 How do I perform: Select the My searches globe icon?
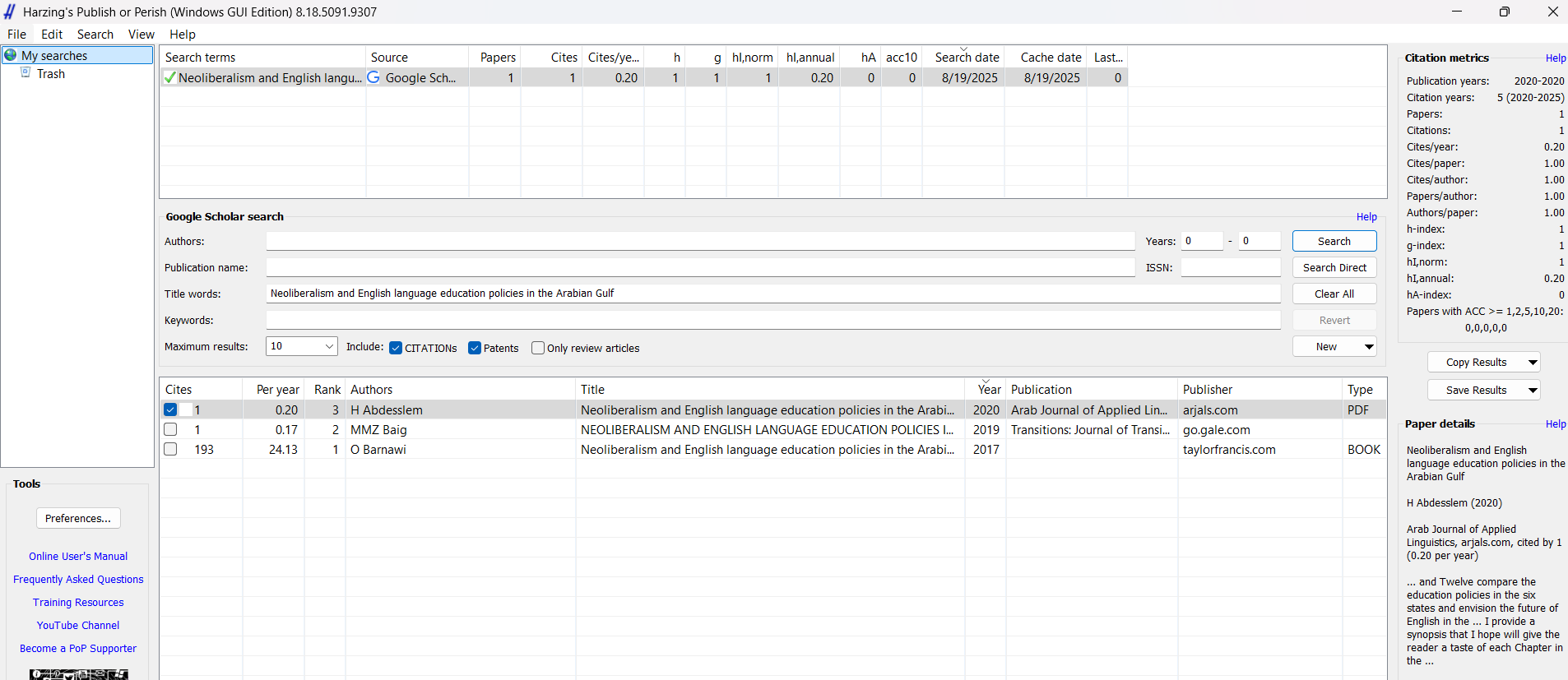[x=11, y=55]
